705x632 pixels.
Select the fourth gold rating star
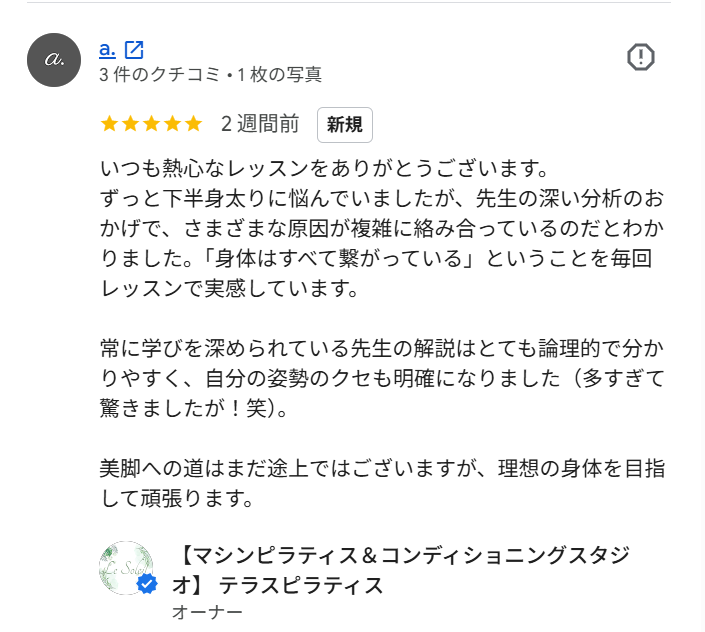(173, 124)
